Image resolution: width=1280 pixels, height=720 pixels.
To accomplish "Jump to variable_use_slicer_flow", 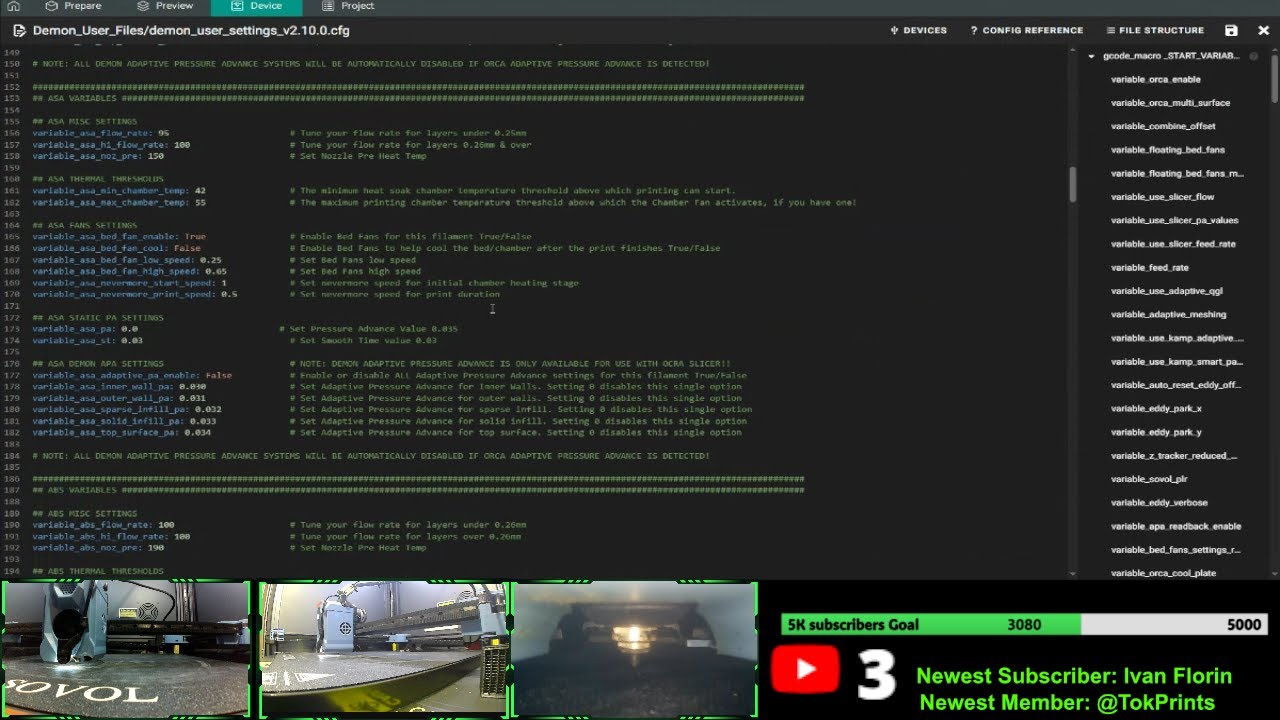I will (x=1162, y=197).
